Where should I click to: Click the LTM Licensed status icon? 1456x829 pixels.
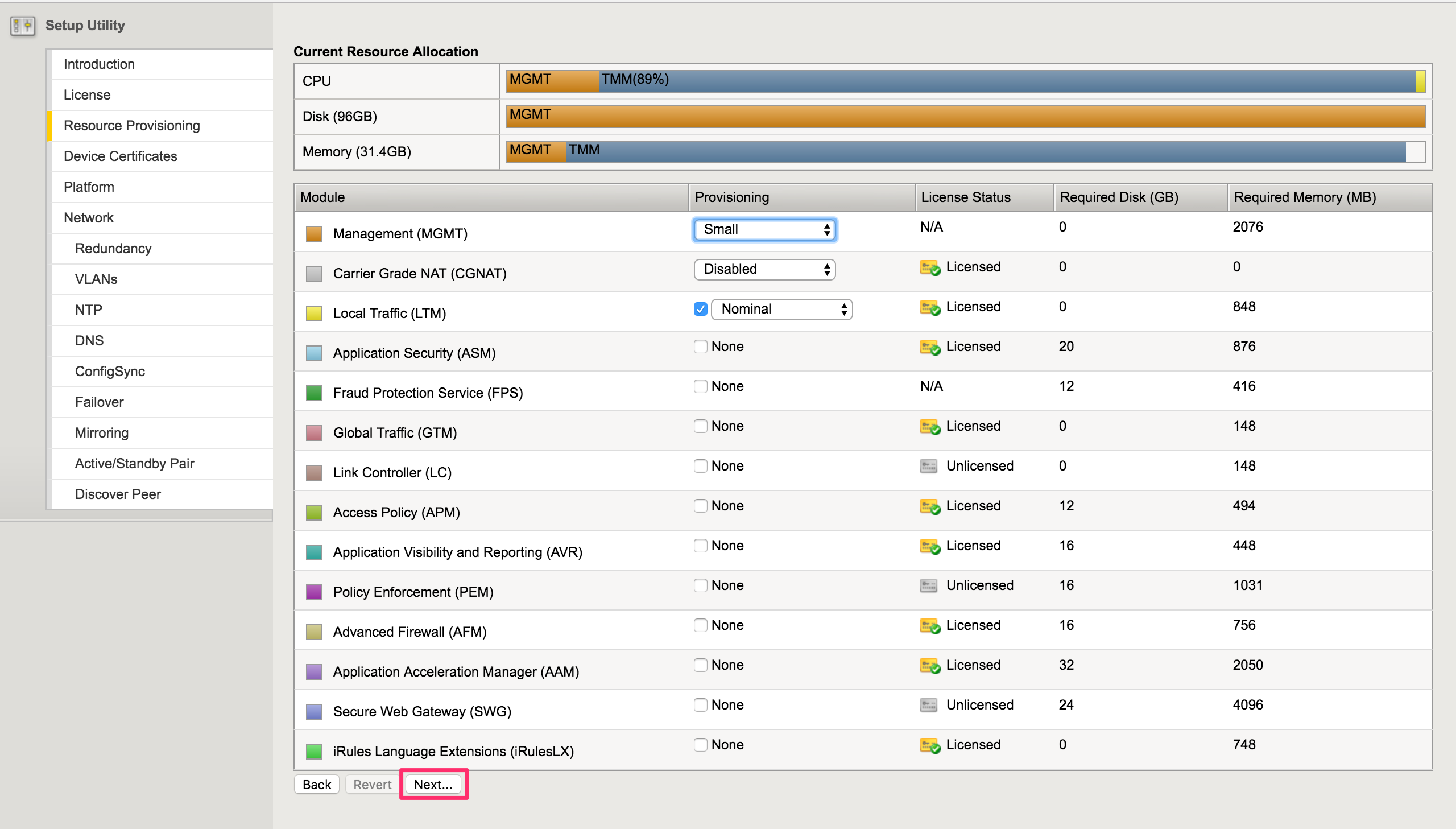(x=930, y=307)
